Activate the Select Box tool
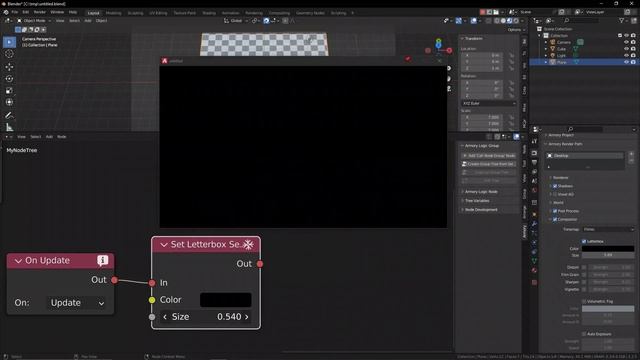The height and width of the screenshot is (360, 640). [x=9, y=42]
